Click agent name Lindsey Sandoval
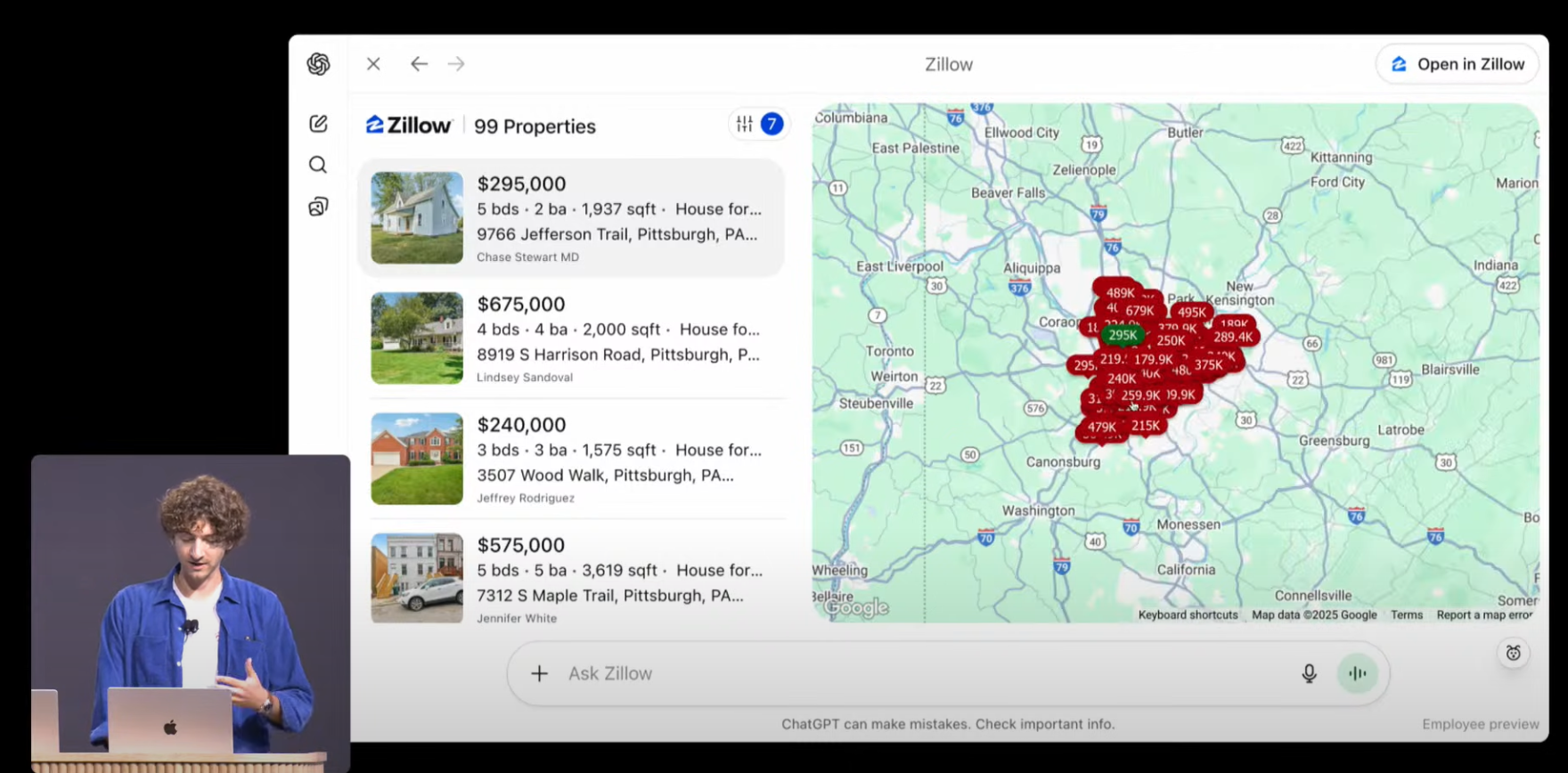 pyautogui.click(x=525, y=378)
